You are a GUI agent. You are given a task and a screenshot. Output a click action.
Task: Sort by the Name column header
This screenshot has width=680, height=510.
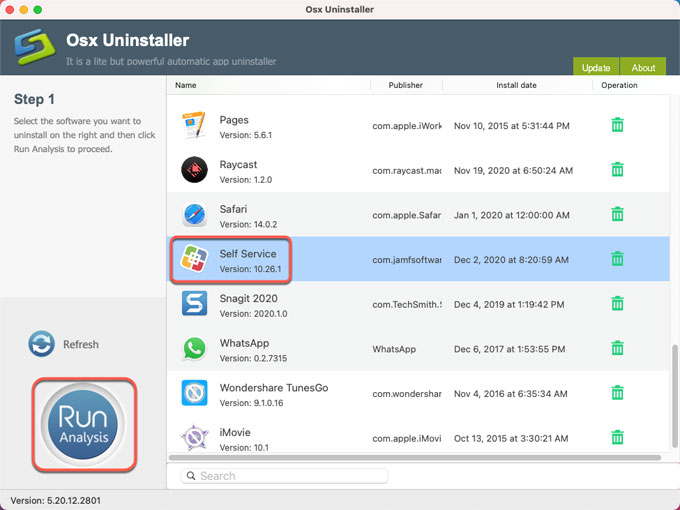(186, 85)
